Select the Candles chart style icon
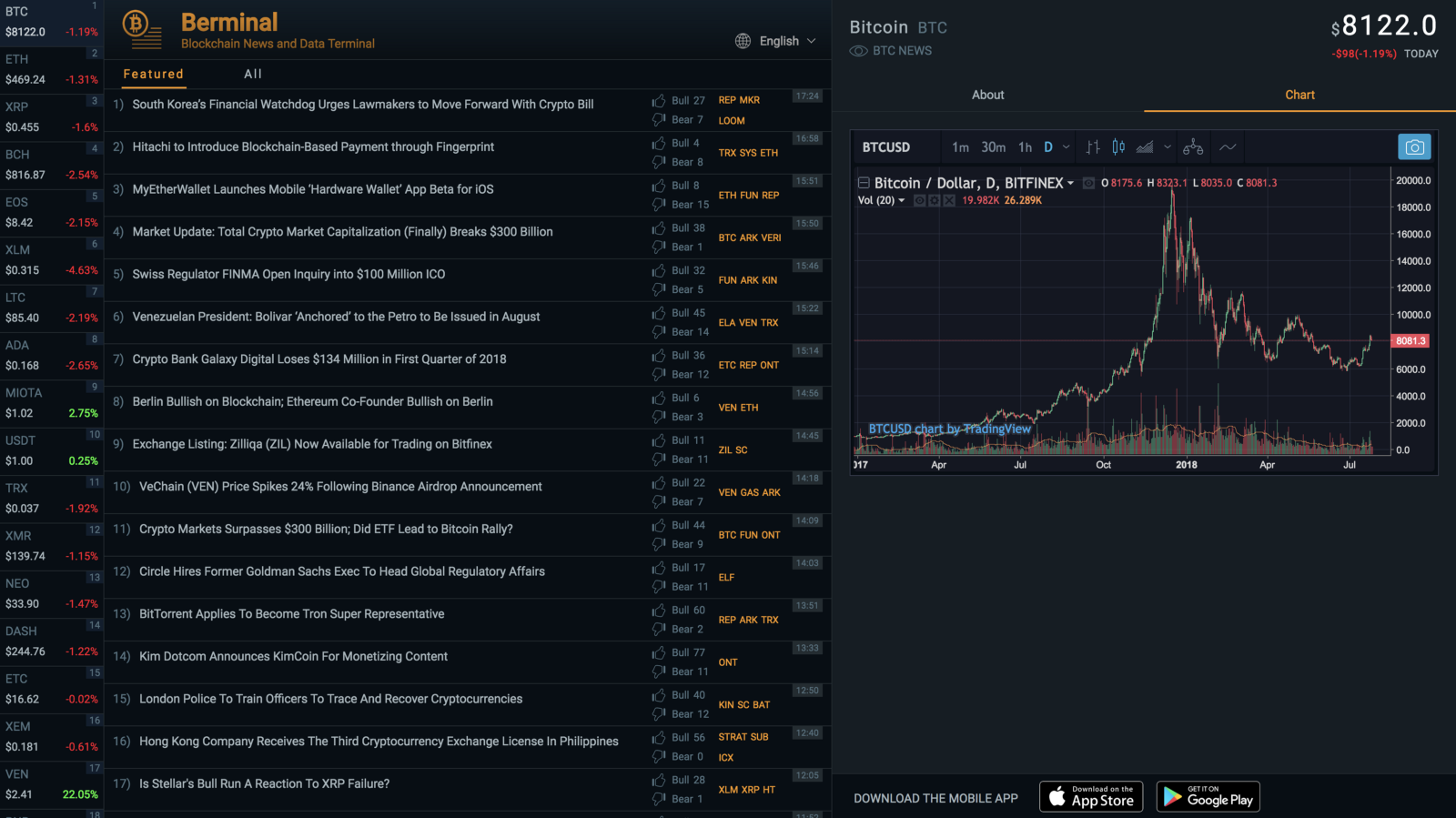This screenshot has width=1456, height=818. 1118,147
